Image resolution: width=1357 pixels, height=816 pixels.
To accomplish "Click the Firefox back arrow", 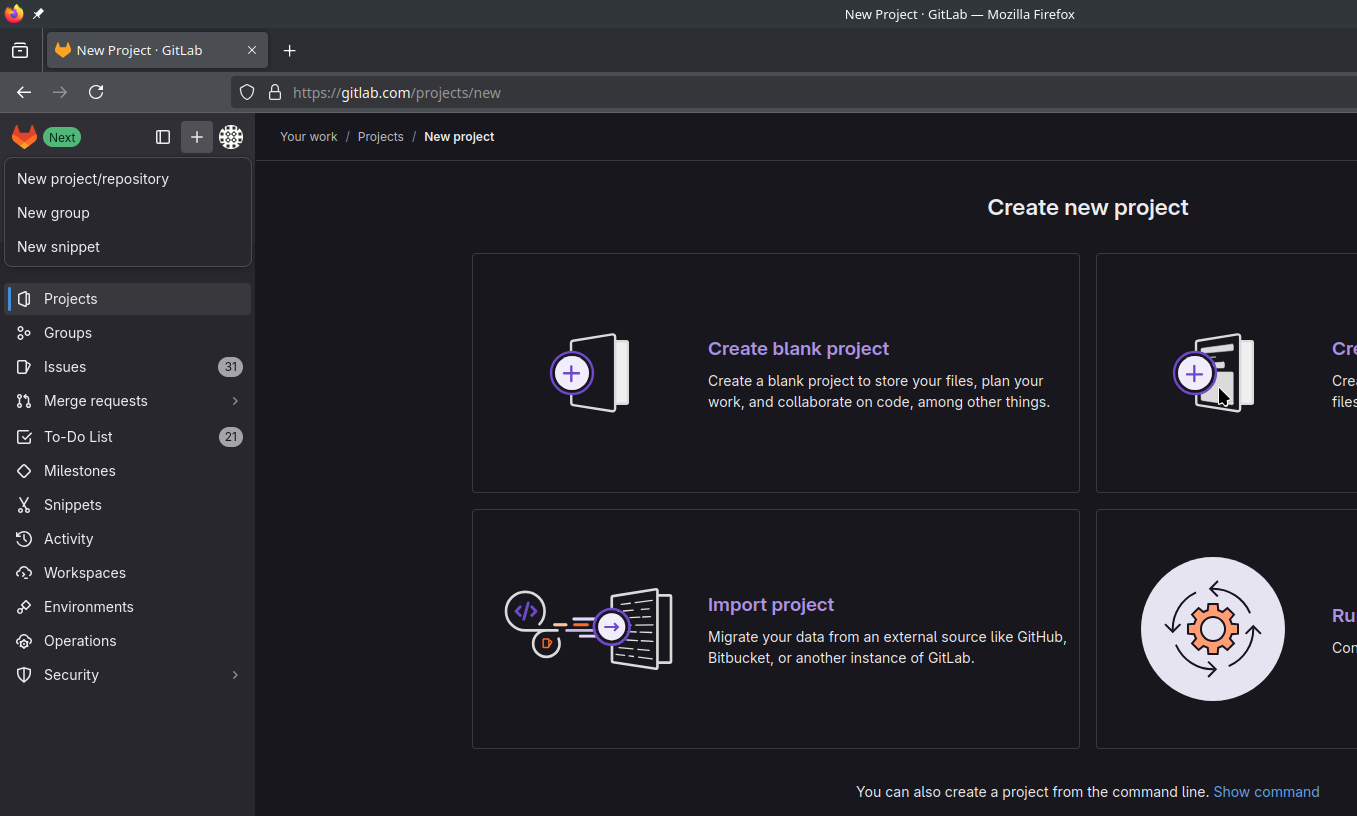I will (24, 92).
